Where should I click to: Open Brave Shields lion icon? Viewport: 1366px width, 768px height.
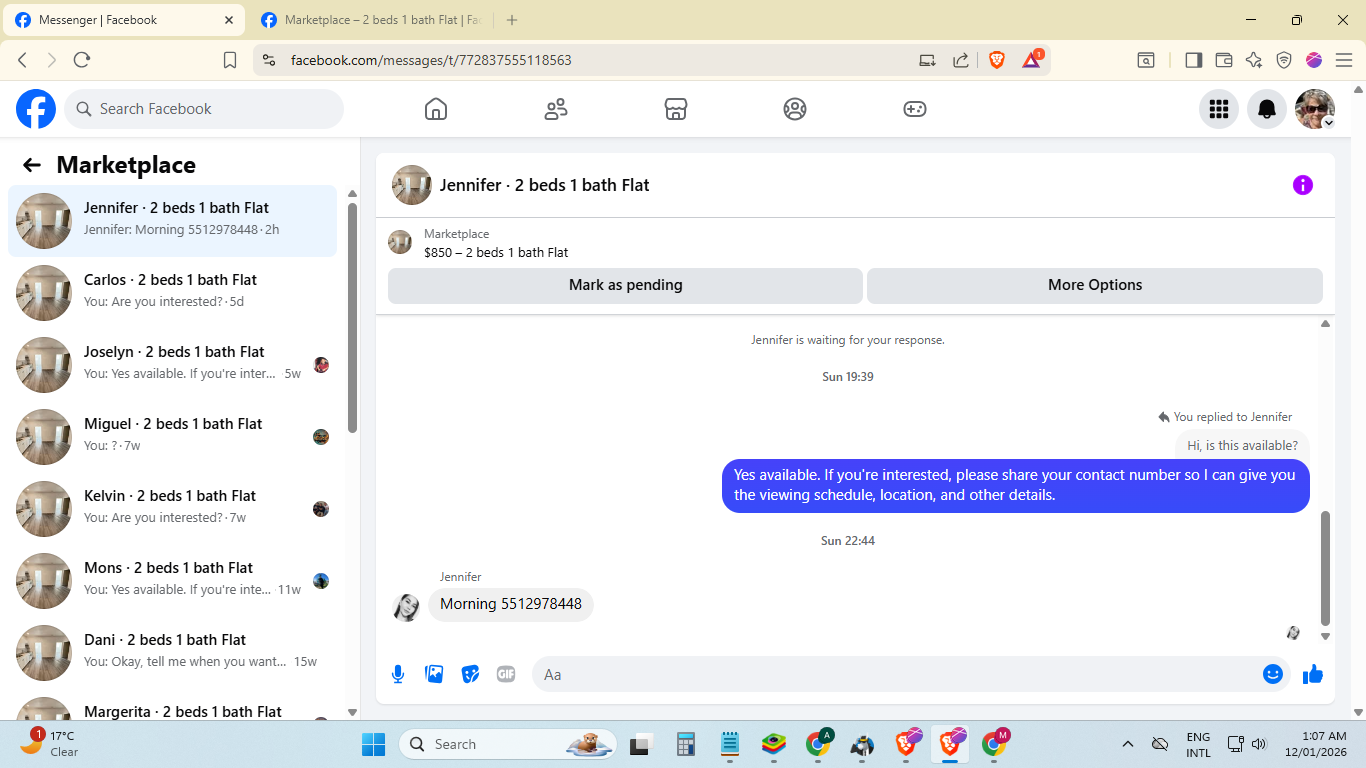tap(997, 60)
